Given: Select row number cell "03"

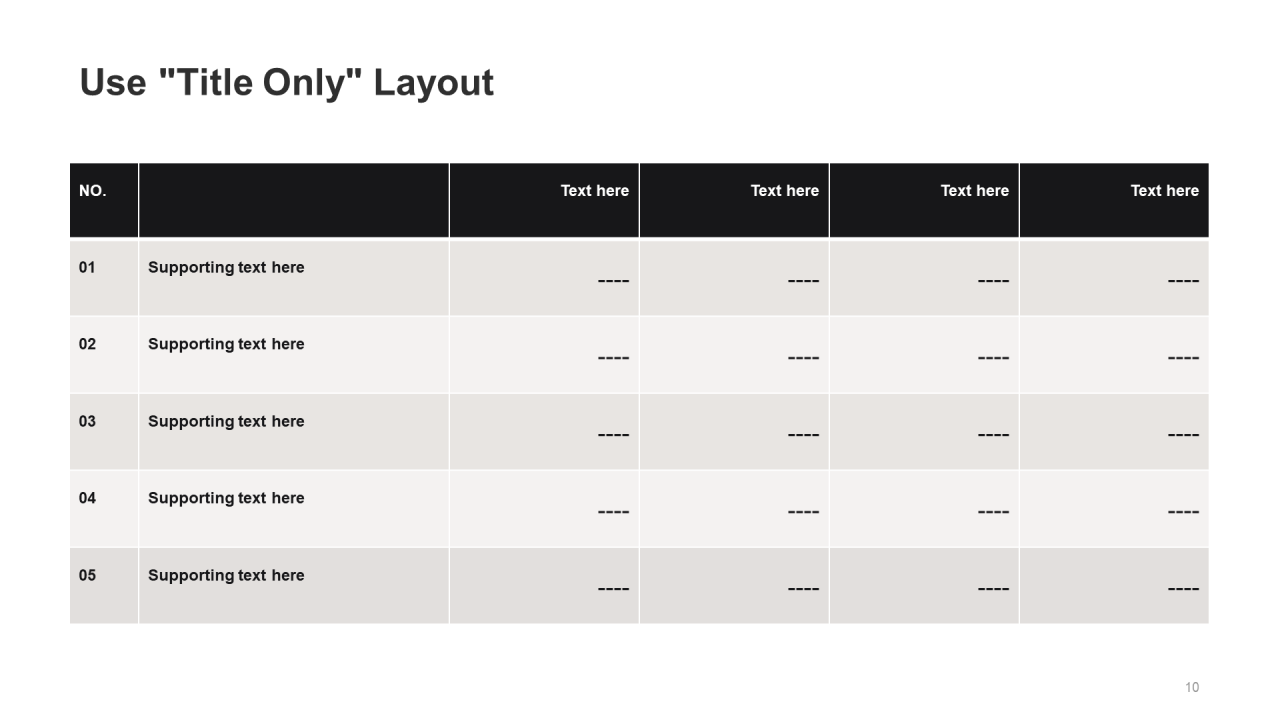Looking at the screenshot, I should 104,432.
